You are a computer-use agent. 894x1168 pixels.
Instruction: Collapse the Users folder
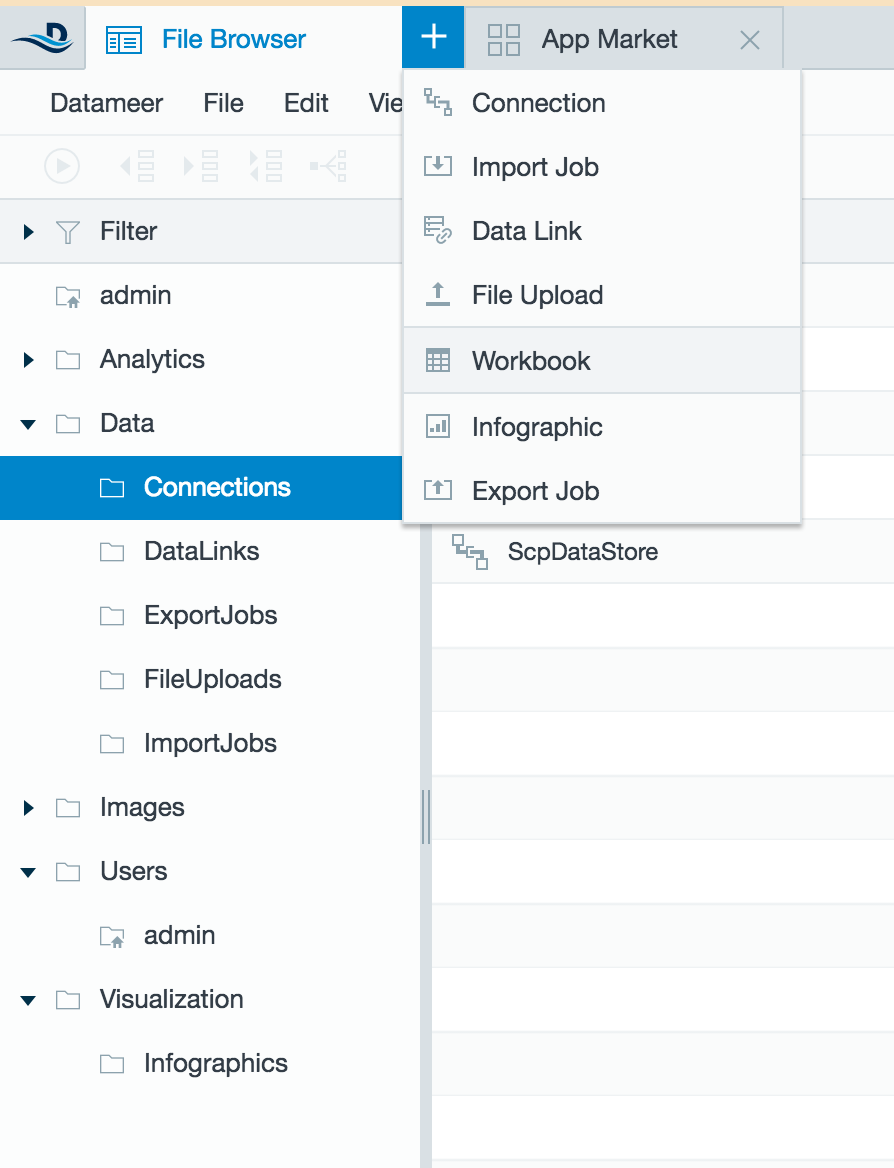[x=28, y=872]
